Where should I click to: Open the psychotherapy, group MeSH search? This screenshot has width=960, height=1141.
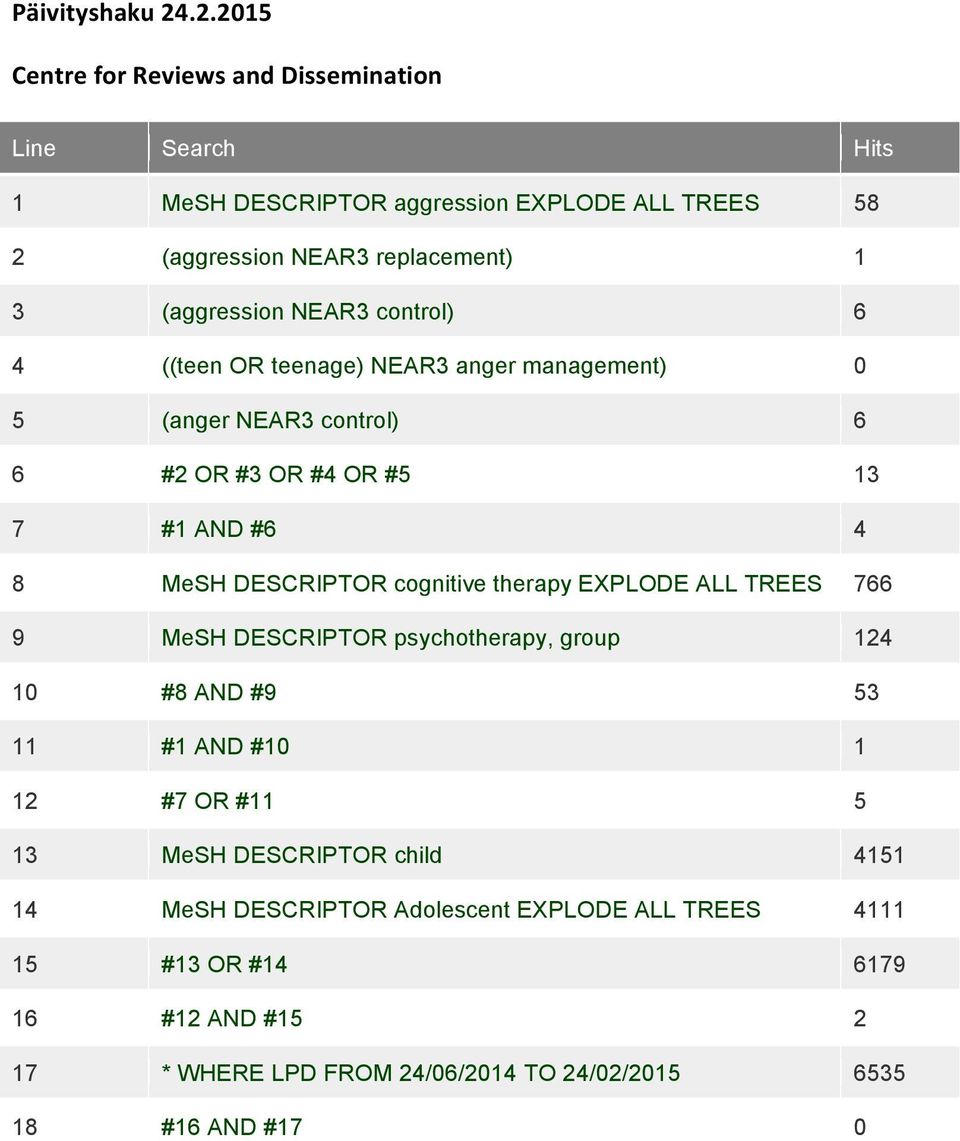click(391, 637)
